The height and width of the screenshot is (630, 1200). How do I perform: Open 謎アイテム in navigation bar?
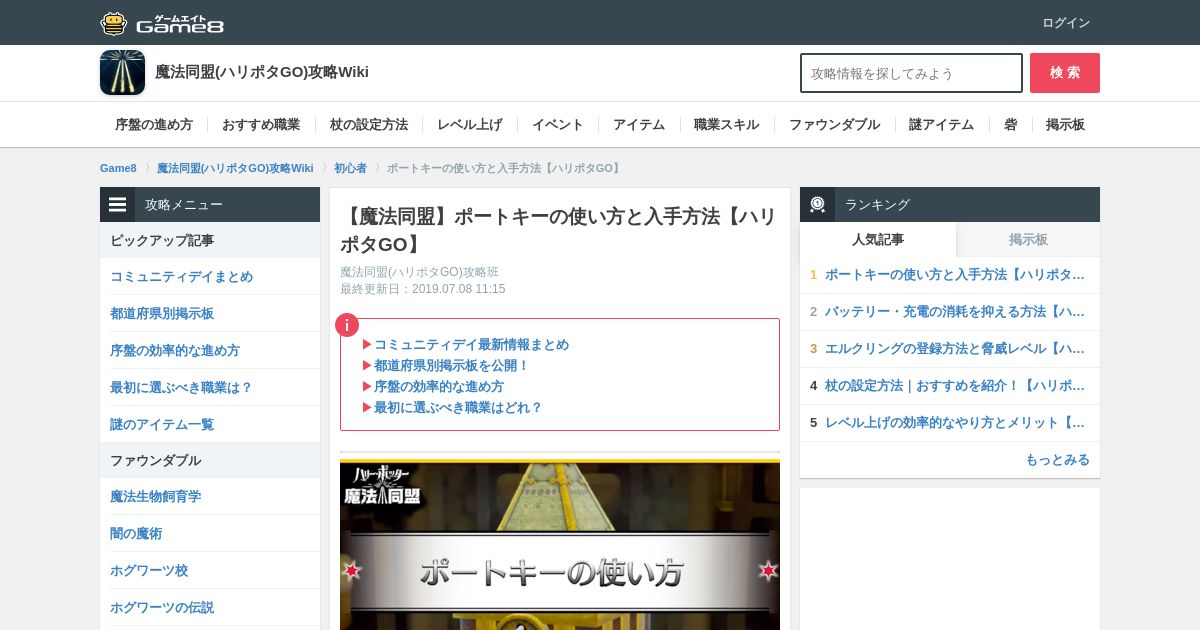coord(941,125)
